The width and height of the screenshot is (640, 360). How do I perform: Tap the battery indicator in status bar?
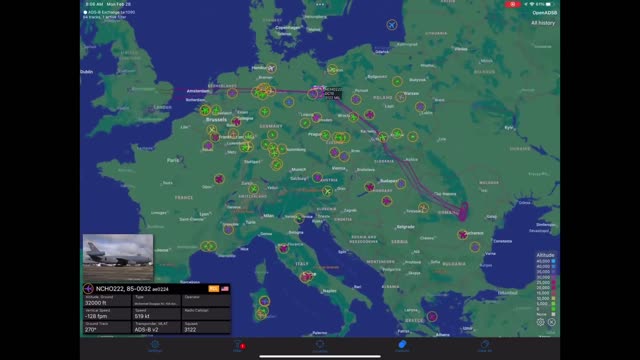coord(549,4)
